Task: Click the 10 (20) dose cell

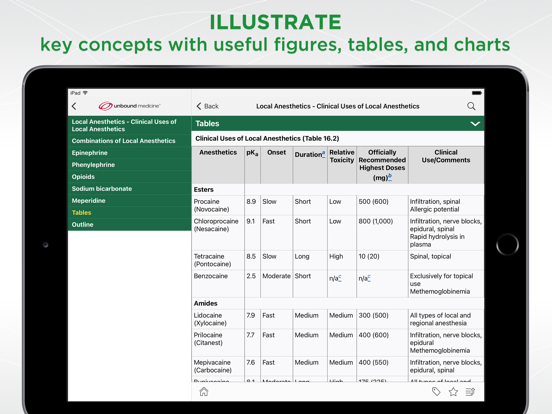Action: coord(382,260)
